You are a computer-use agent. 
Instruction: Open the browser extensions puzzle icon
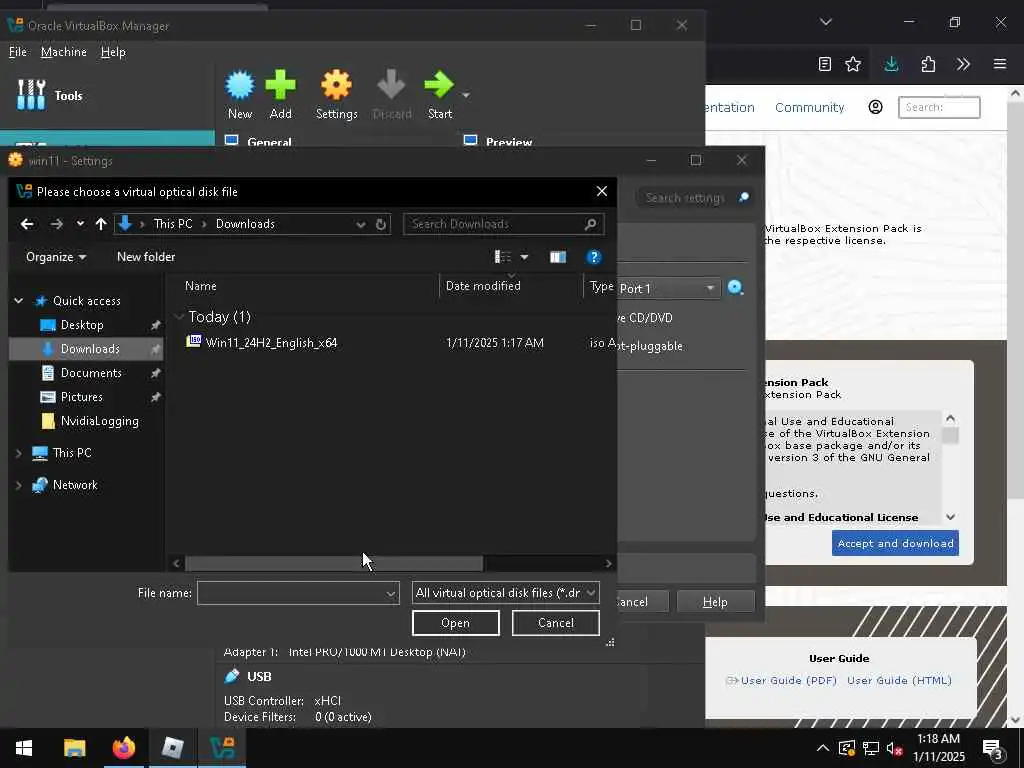927,64
